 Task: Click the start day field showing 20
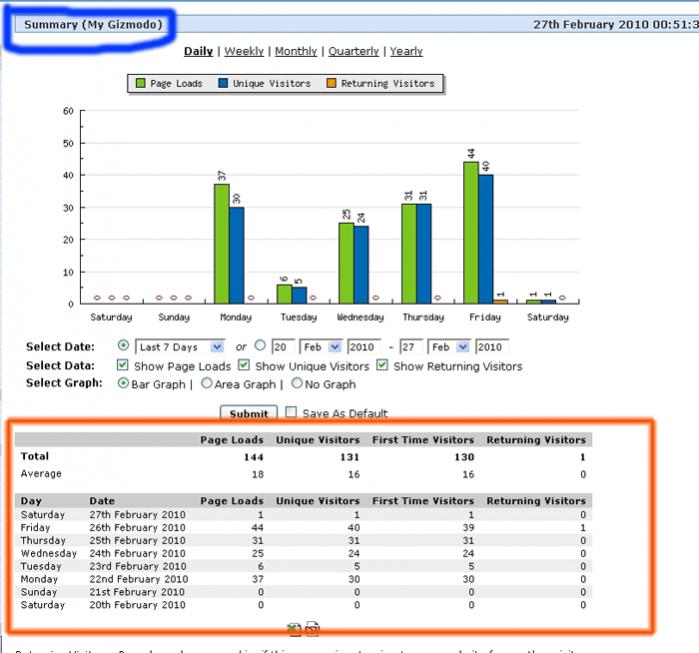[x=284, y=347]
